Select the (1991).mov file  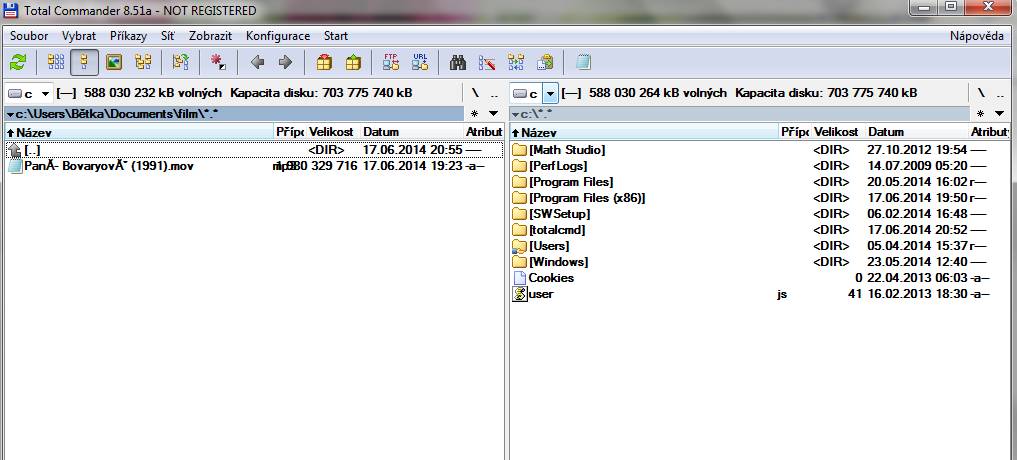click(254, 166)
